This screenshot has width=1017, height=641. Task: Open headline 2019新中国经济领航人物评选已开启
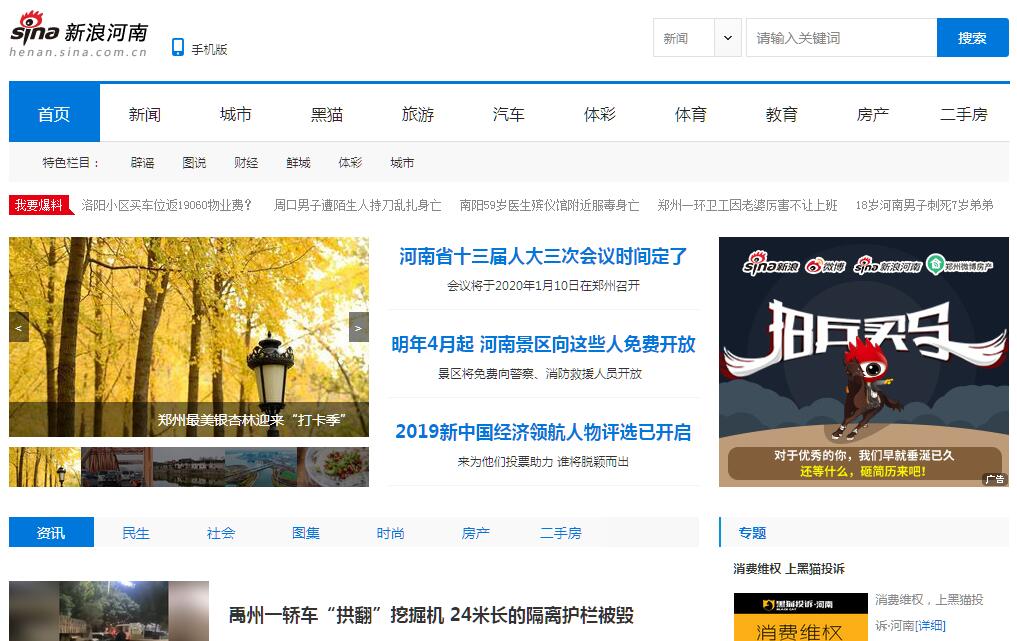[543, 432]
